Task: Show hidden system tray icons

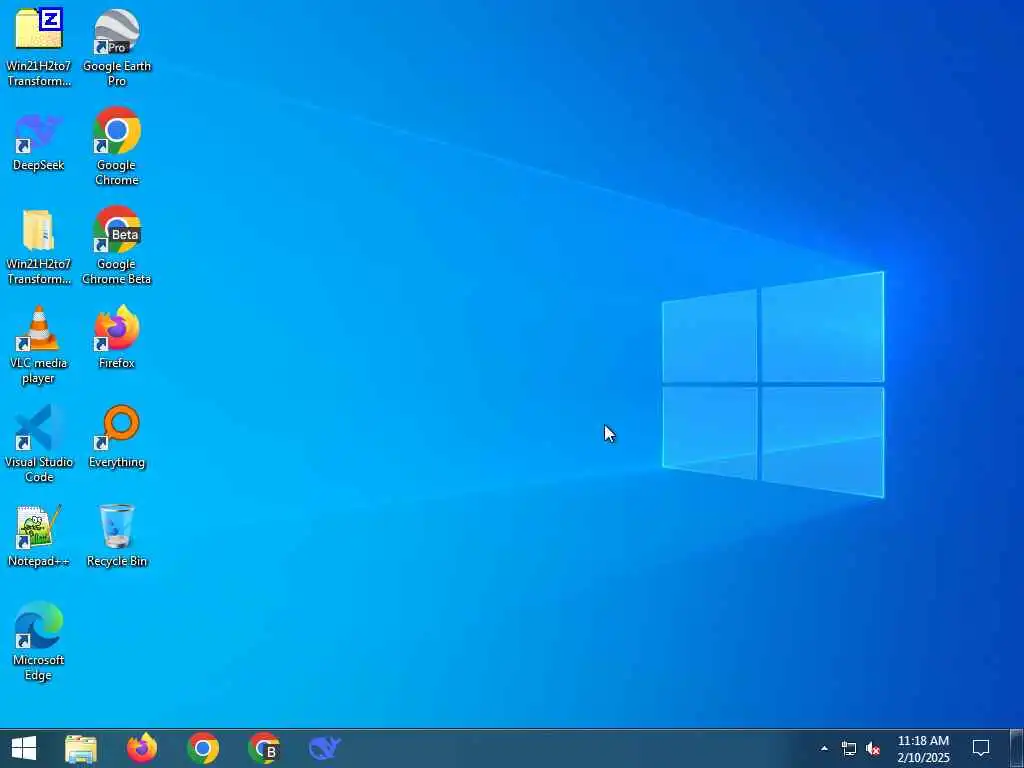Action: [x=824, y=748]
